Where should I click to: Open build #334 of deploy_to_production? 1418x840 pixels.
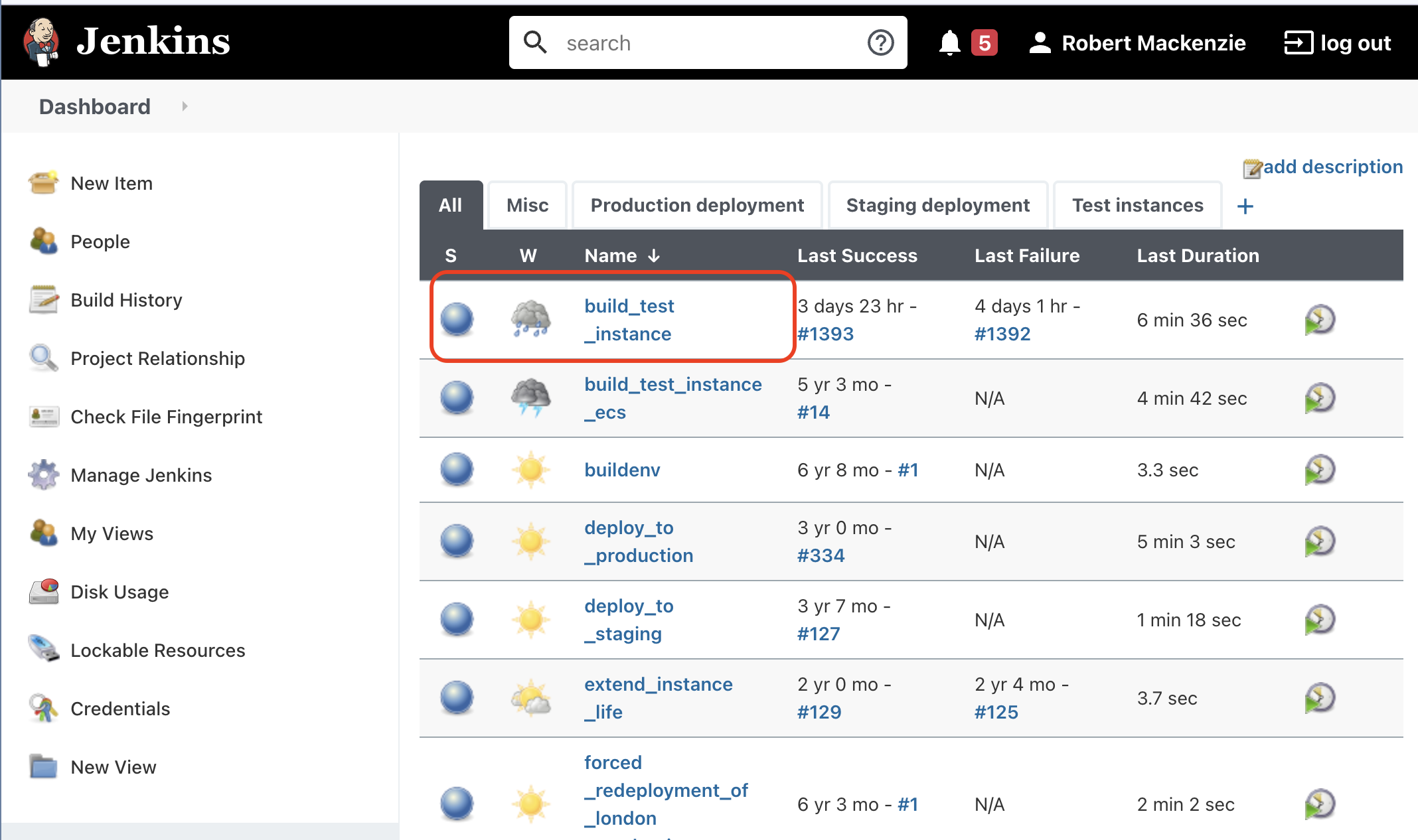821,555
